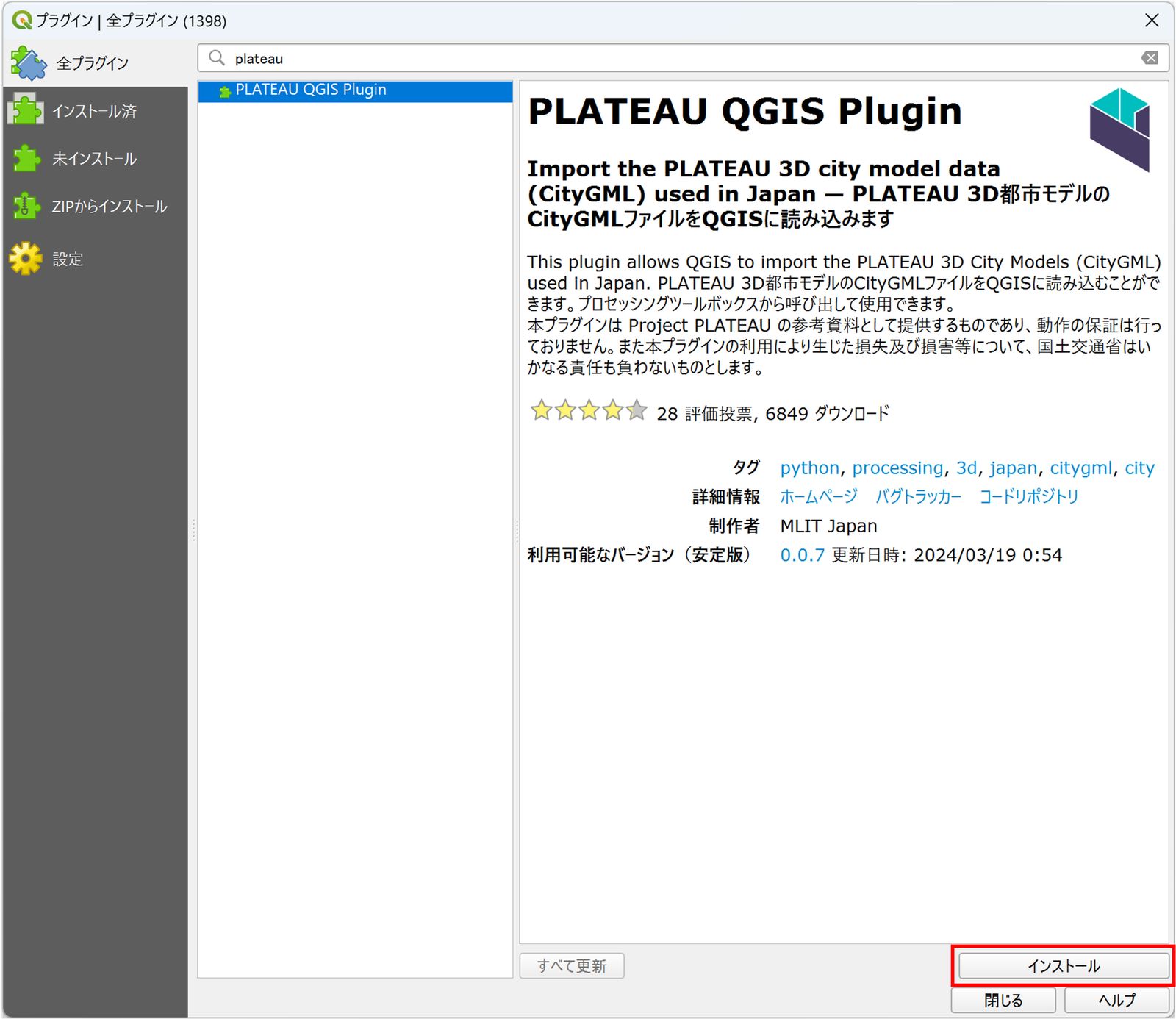Click the green puzzle icon beside インストール済
Screen dimensions: 1176x1019
26,110
